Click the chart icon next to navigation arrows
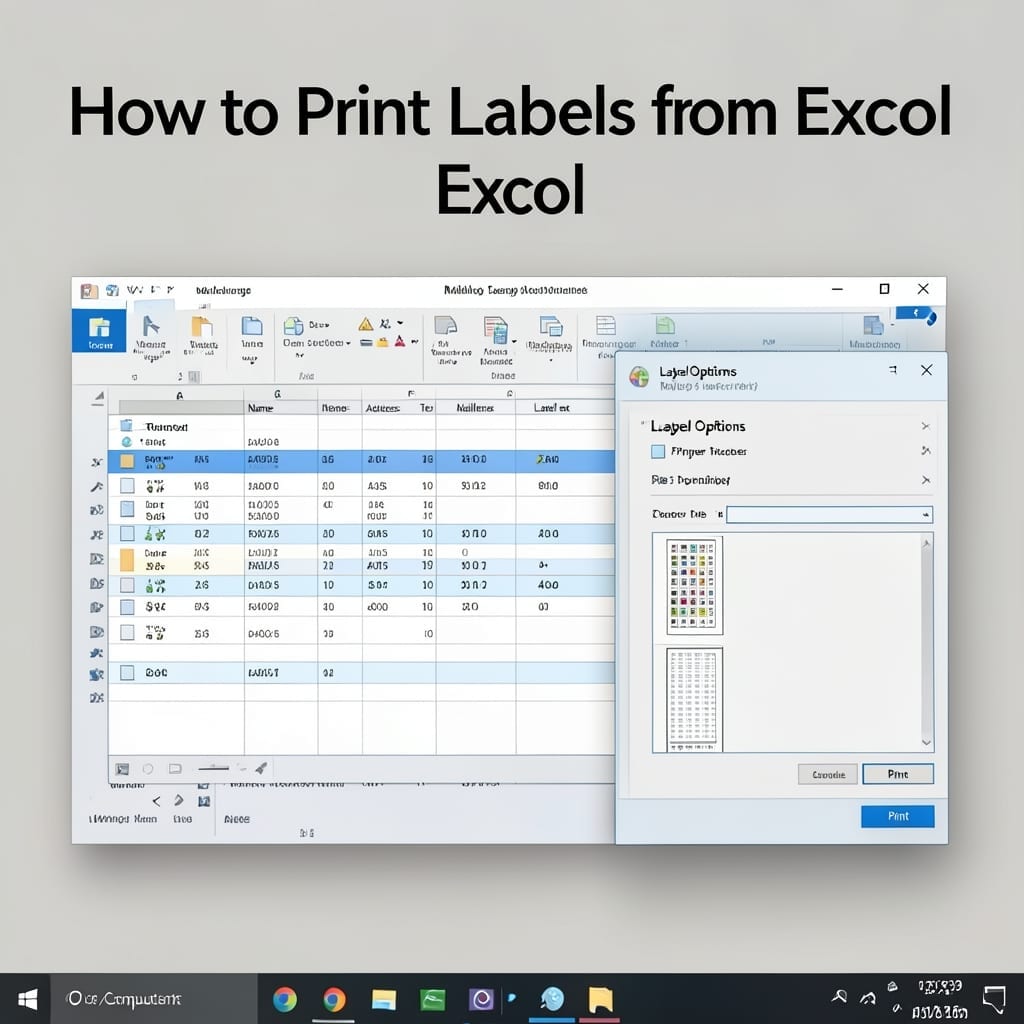 tap(204, 801)
